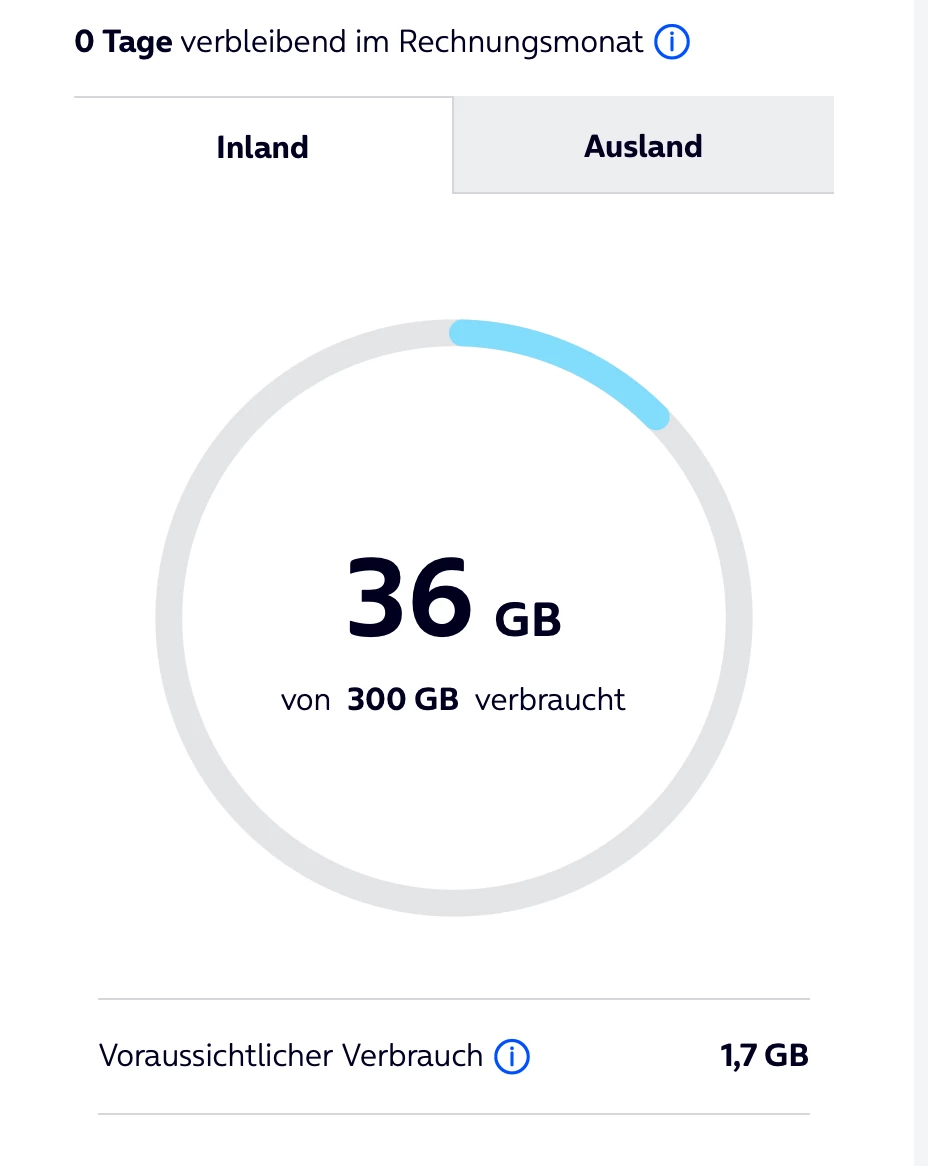Screen dimensions: 928x1166
Task: Switch to the Inland tab
Action: tap(263, 147)
